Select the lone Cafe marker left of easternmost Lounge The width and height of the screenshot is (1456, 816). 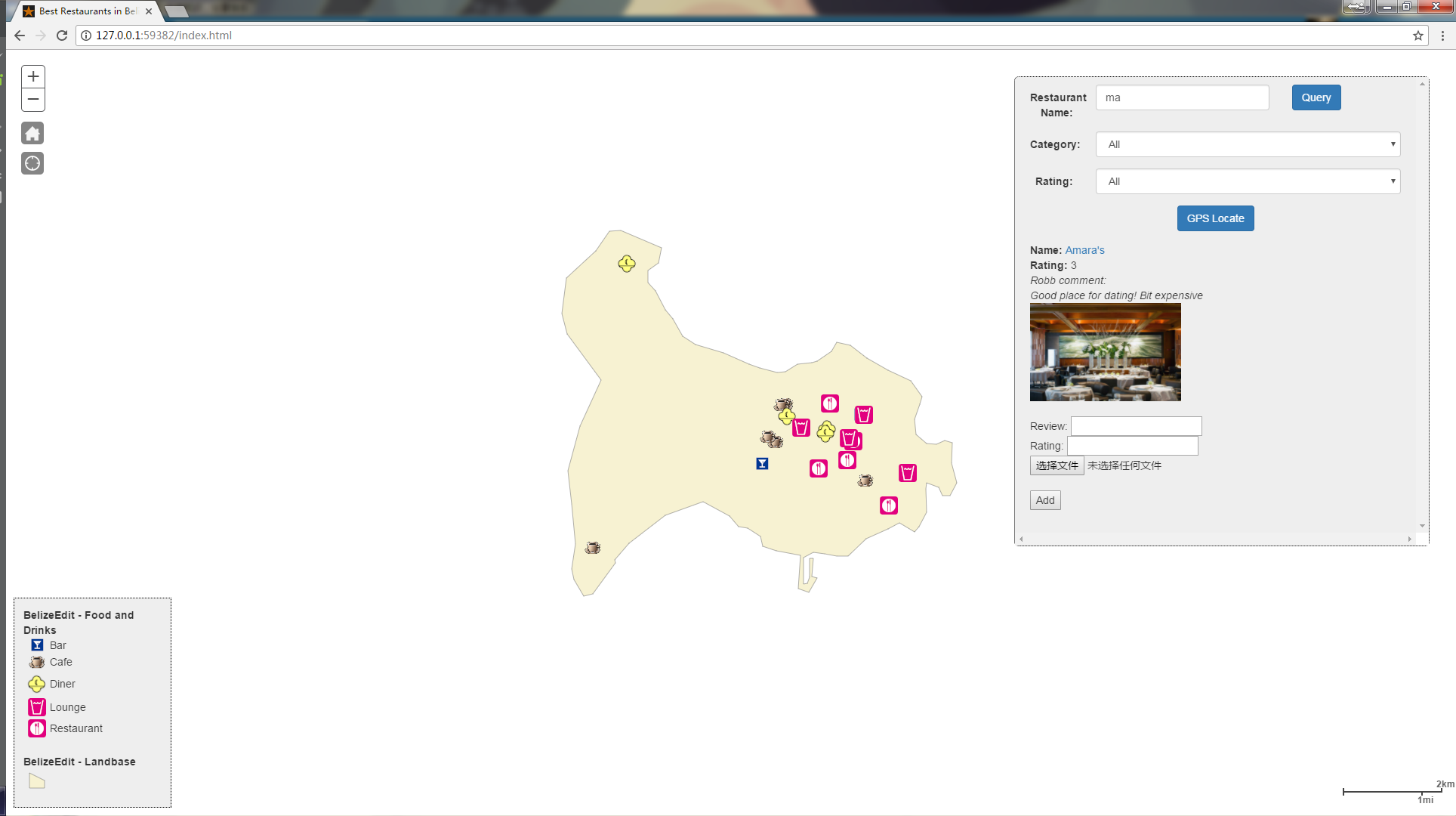tap(865, 481)
